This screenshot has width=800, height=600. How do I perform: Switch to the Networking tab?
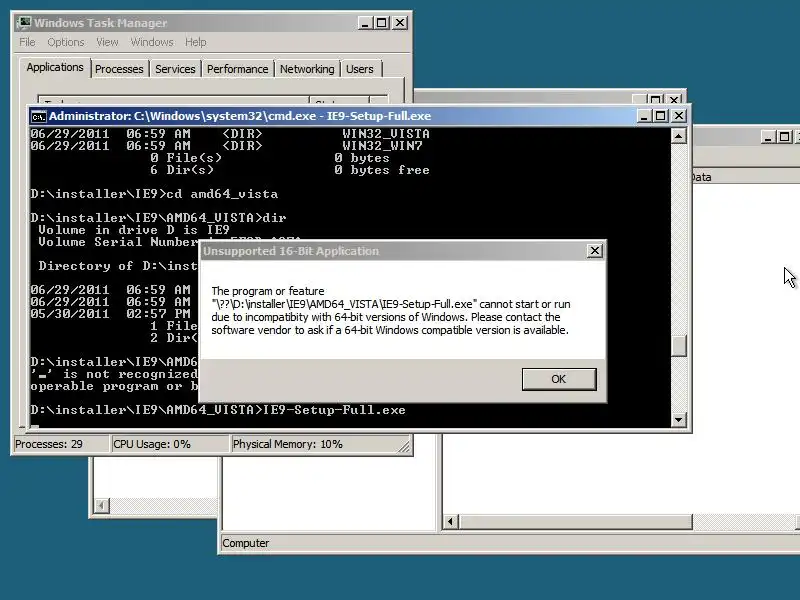coord(307,69)
